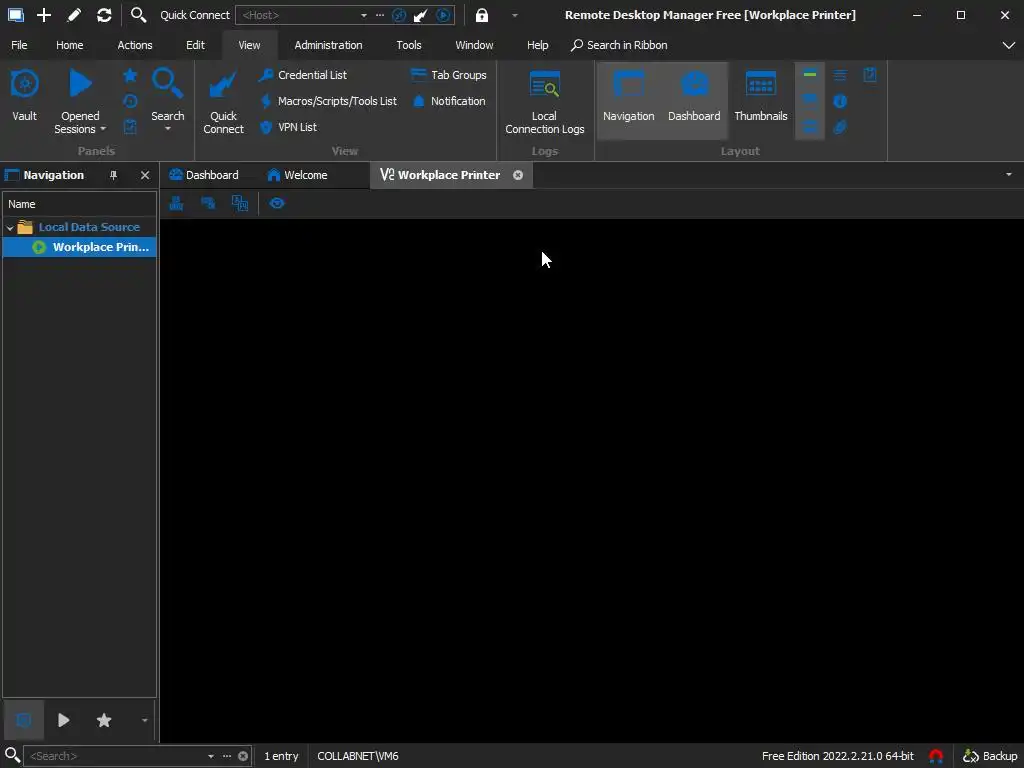Click the first circular icon in Quick Connect box
This screenshot has width=1024, height=768.
pyautogui.click(x=398, y=15)
